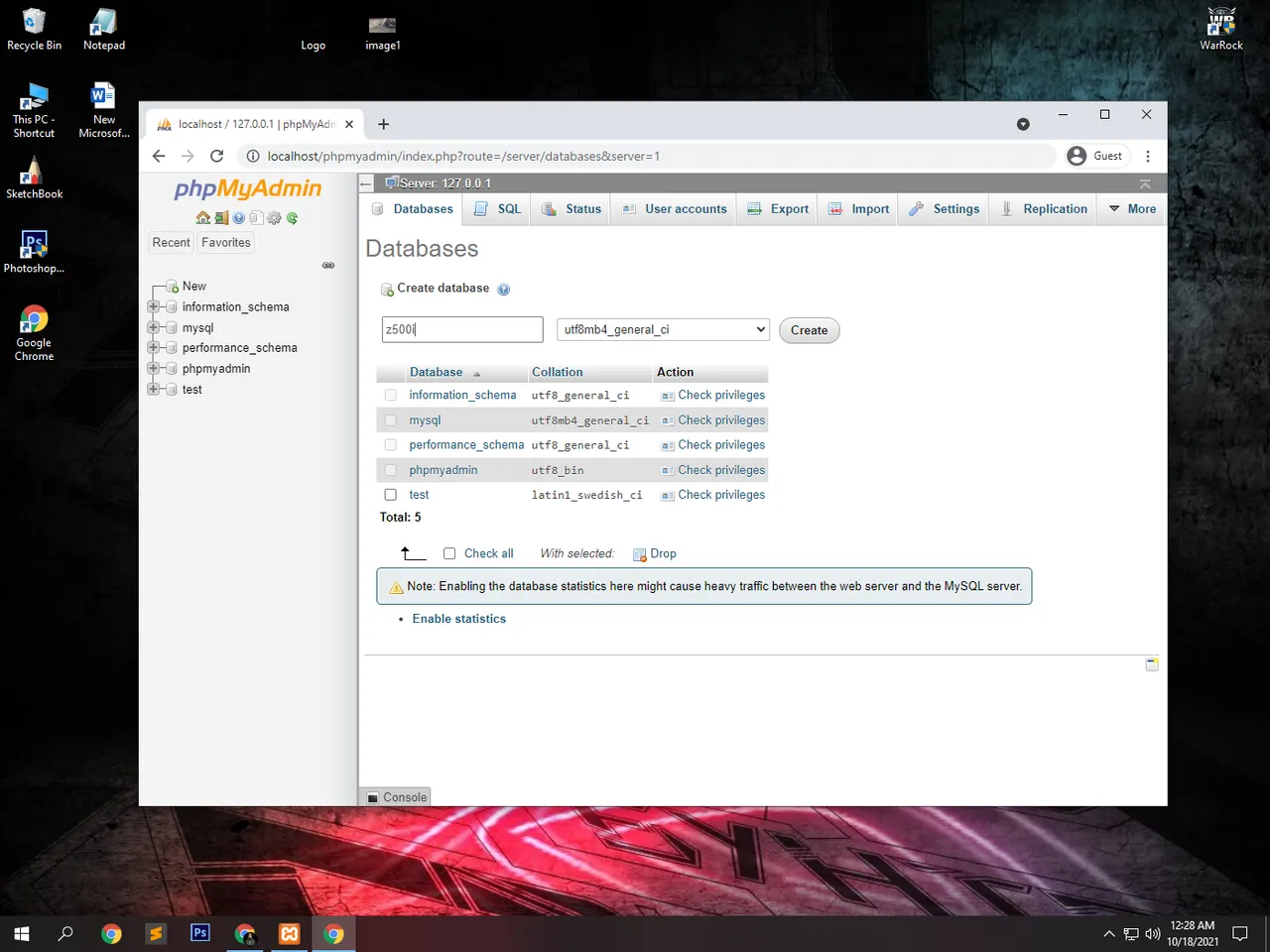Click New in navigation tree
This screenshot has height=952, width=1270.
click(194, 287)
